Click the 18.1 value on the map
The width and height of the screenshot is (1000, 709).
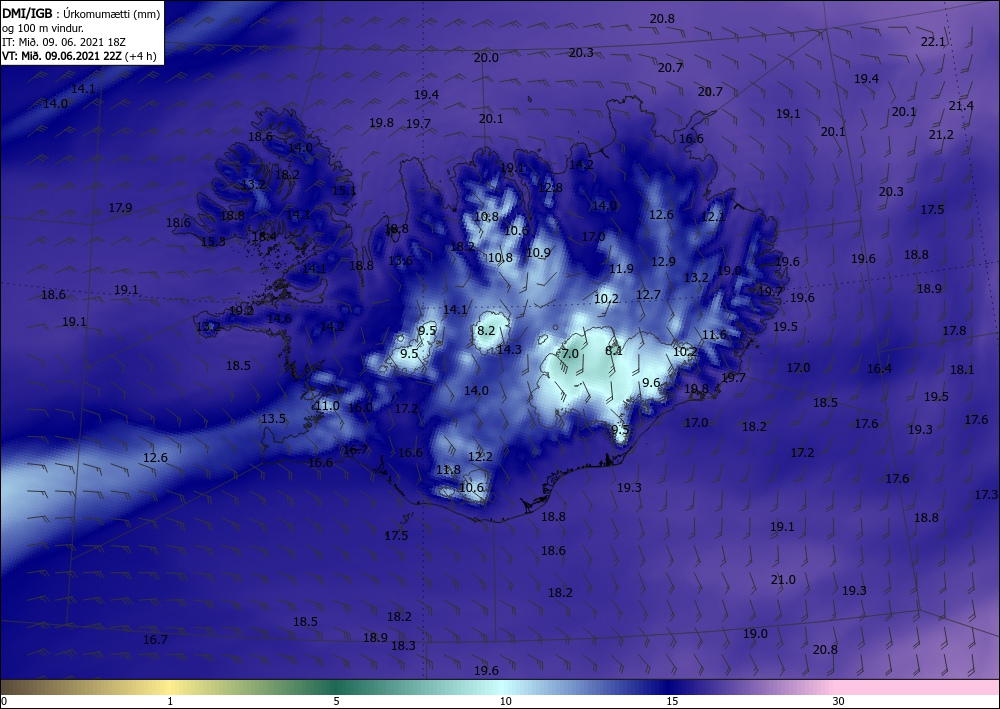coord(962,370)
